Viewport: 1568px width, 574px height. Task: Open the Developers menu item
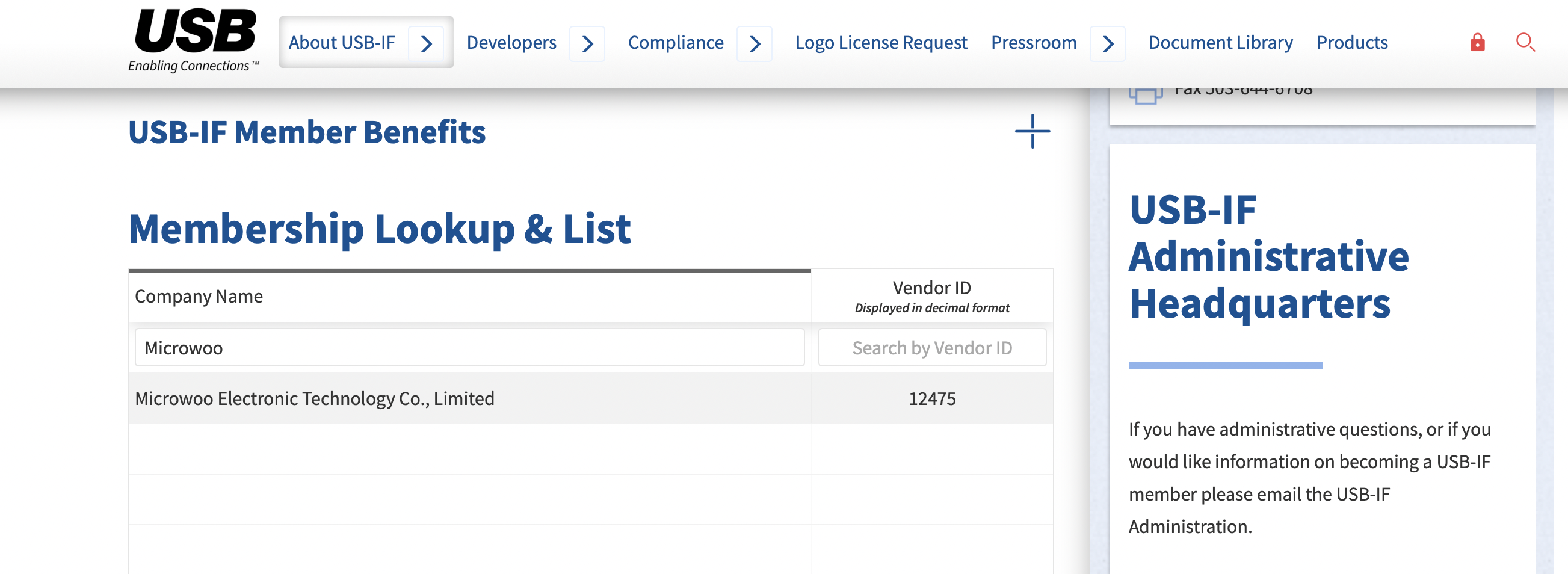tap(511, 43)
